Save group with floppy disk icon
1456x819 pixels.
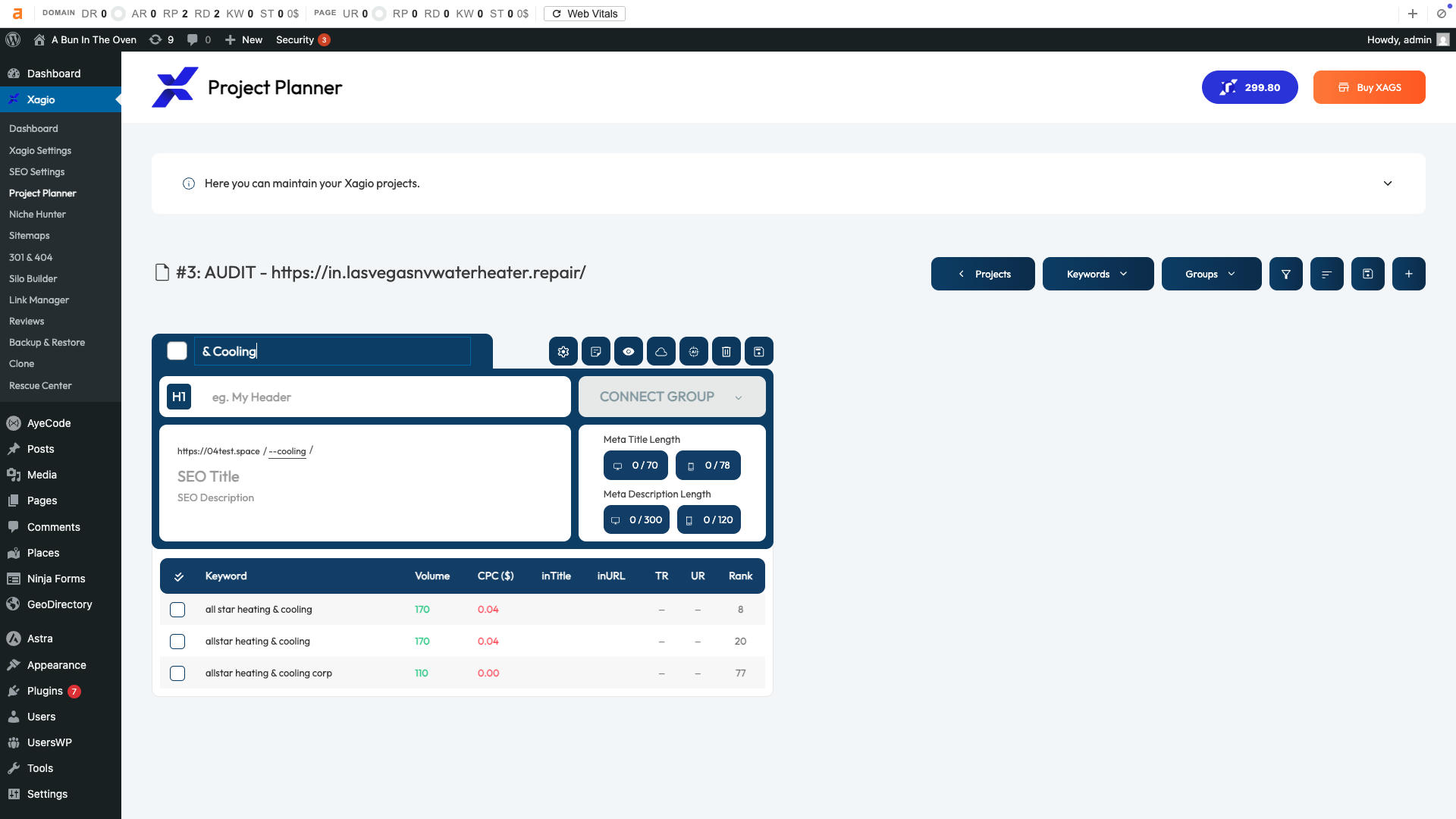click(758, 352)
